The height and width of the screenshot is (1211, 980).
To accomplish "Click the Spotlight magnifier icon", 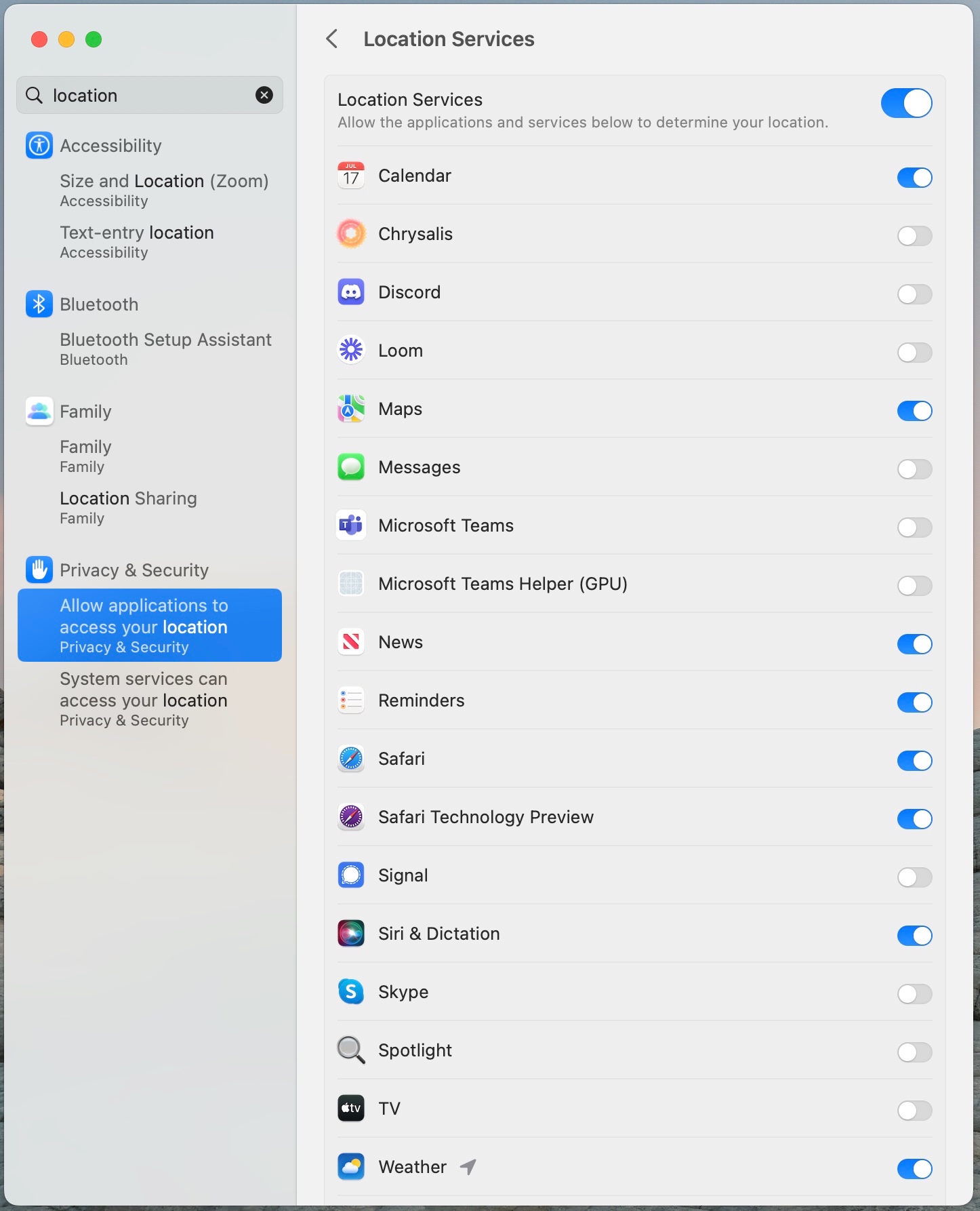I will coord(351,1050).
